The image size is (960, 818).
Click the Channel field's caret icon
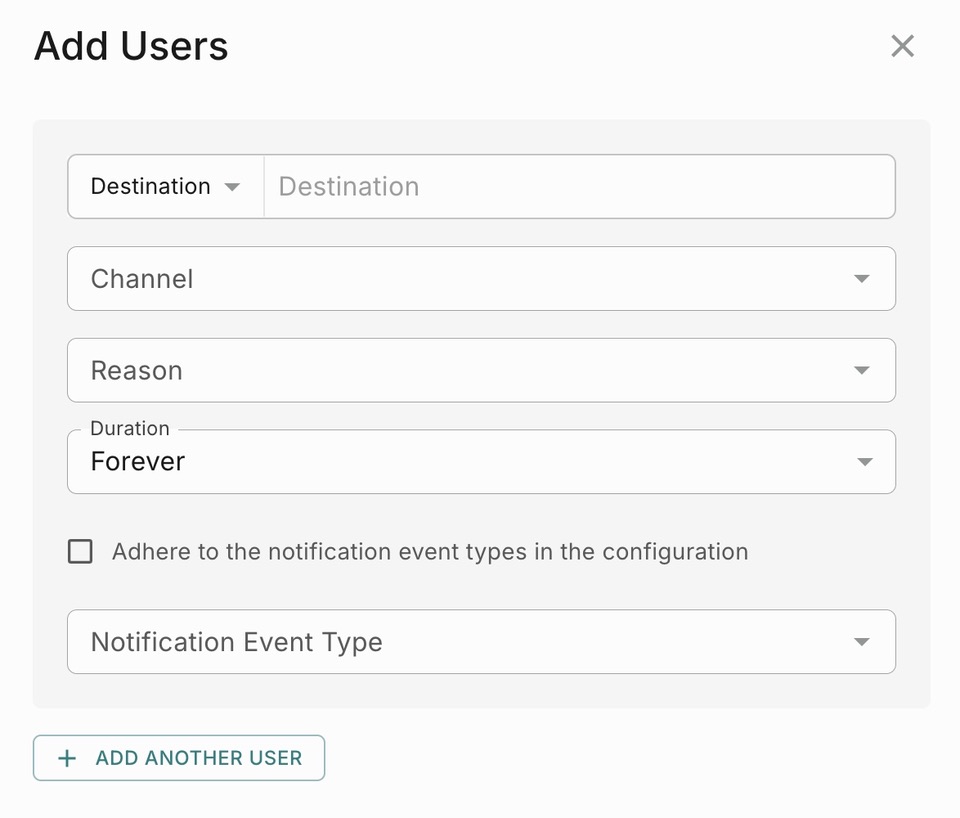(862, 279)
